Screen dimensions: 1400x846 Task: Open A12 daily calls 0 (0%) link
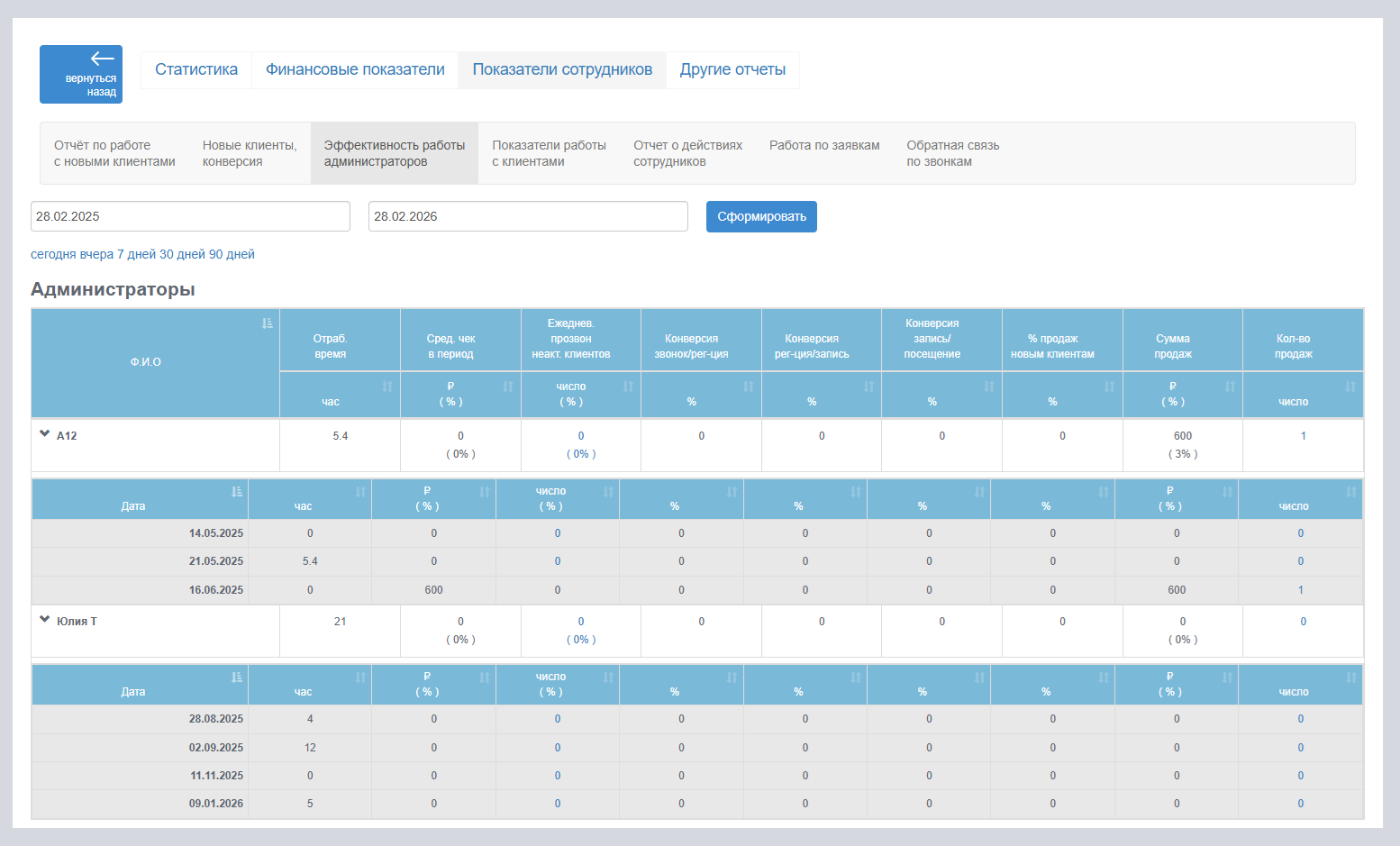tap(581, 445)
